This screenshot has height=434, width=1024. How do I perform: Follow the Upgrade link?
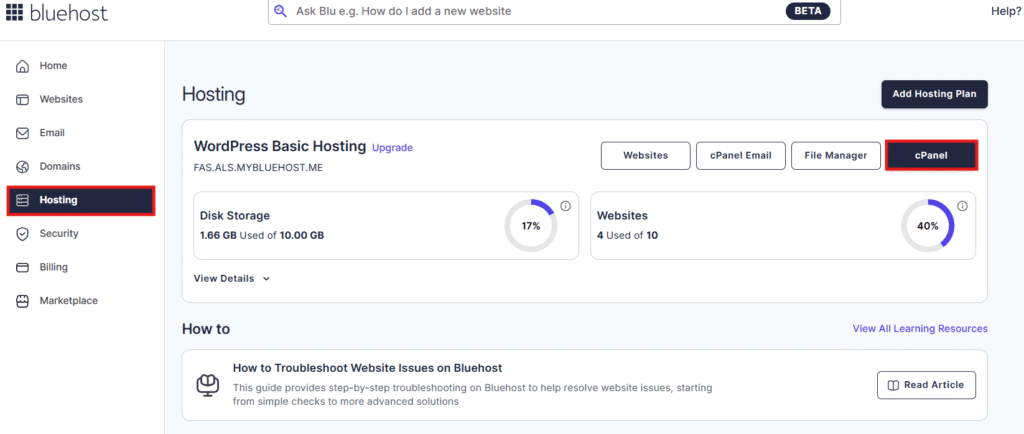[392, 148]
